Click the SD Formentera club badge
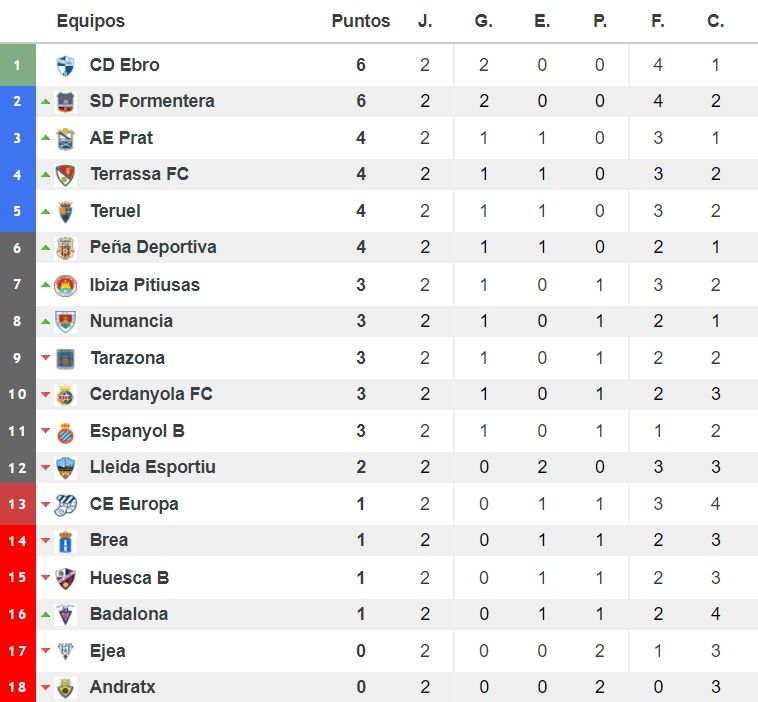The image size is (758, 702). pos(65,102)
